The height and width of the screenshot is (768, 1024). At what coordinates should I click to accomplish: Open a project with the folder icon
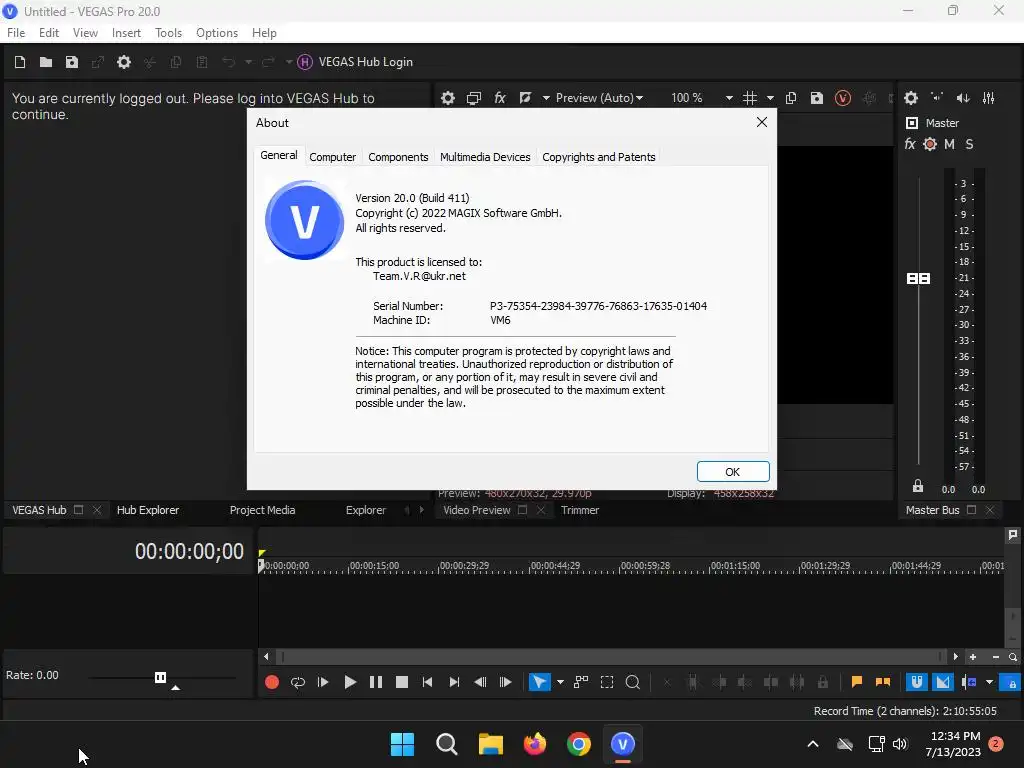coord(46,62)
